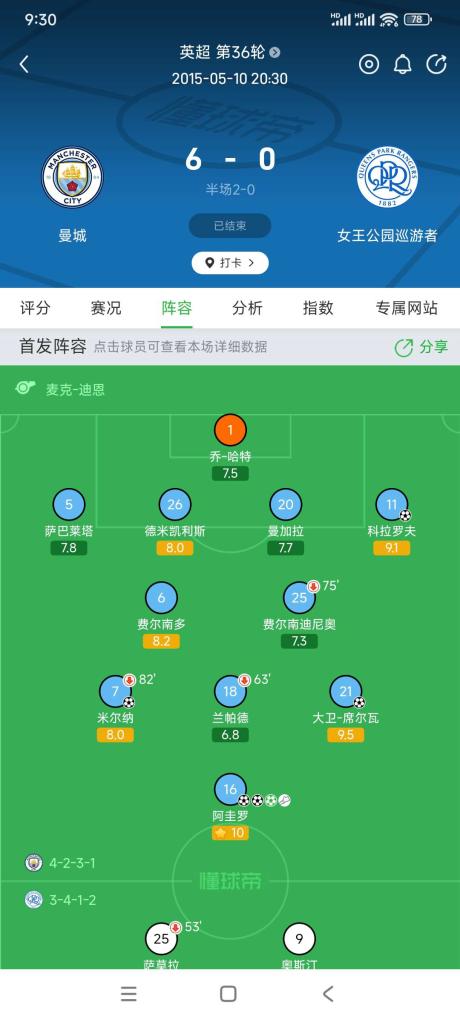The image size is (460, 1022).
Task: Tap the 已结束 status button
Action: point(230,226)
